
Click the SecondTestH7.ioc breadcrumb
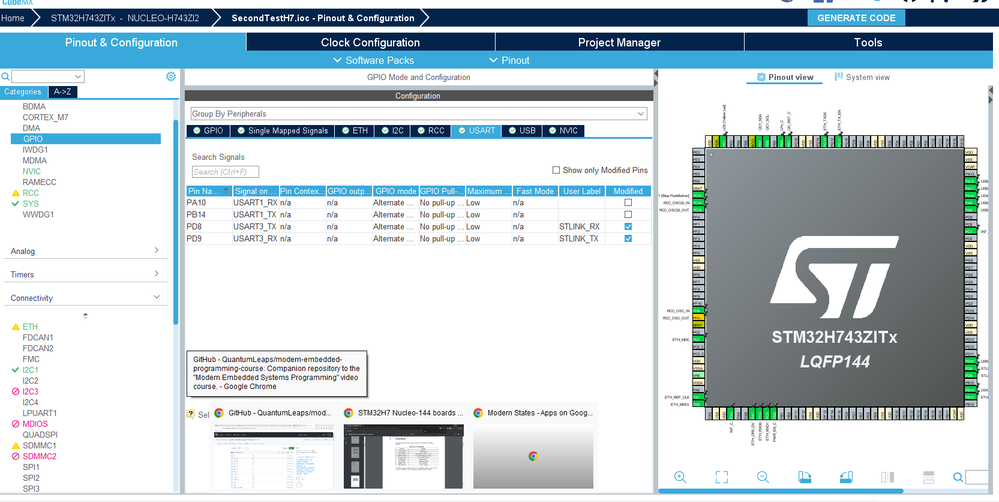(322, 18)
